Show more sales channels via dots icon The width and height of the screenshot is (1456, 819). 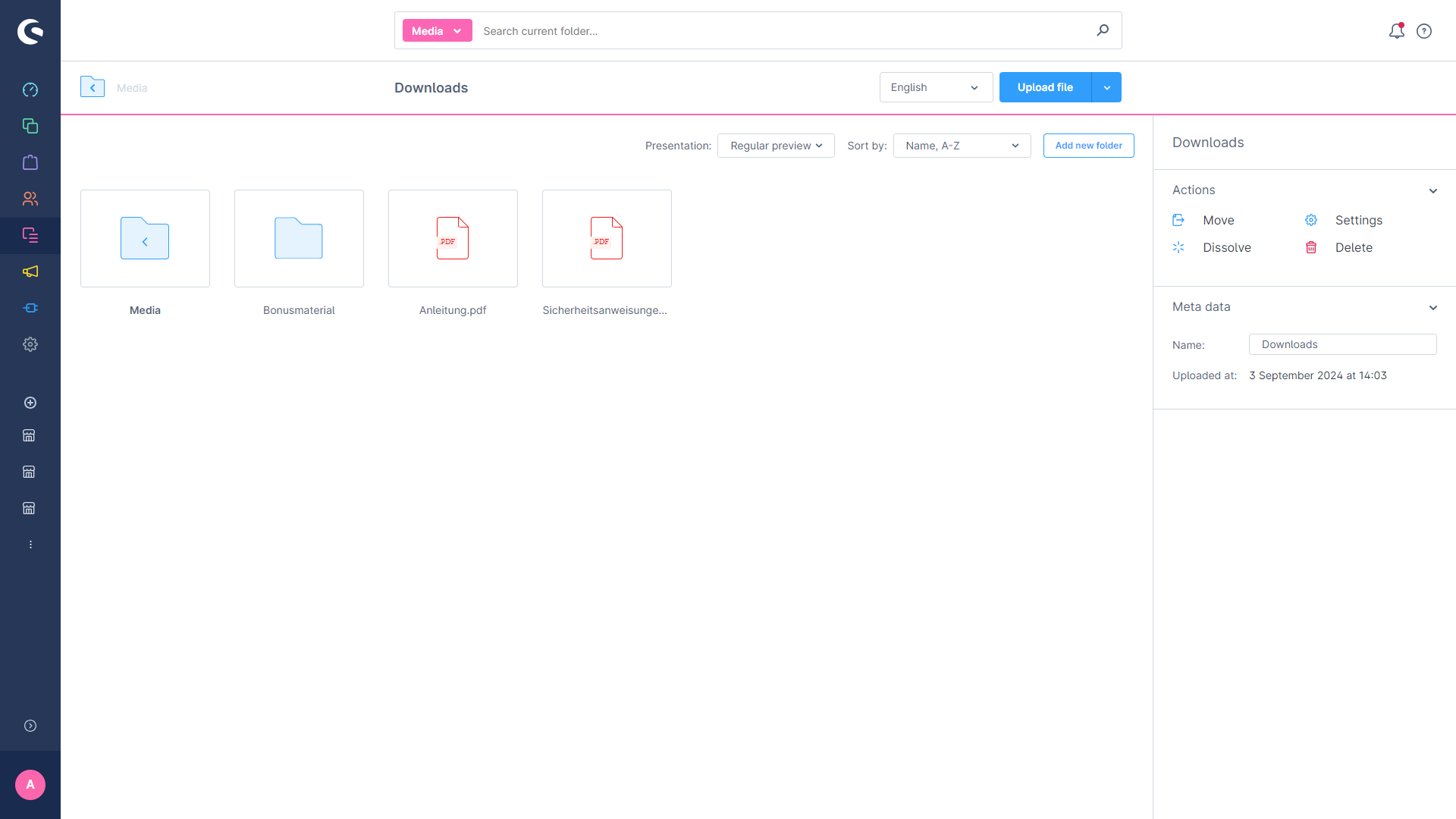(30, 544)
